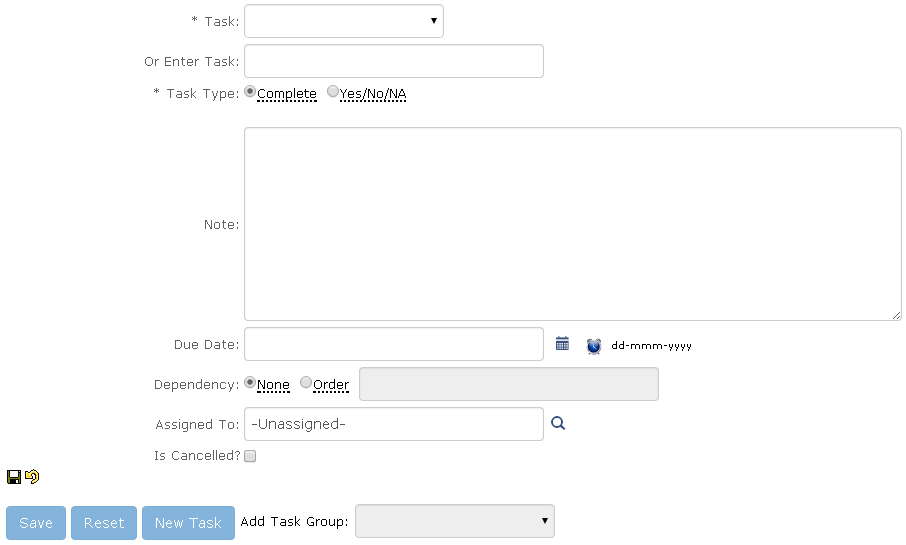
Task: Focus the Or Enter Task text field
Action: click(x=393, y=61)
